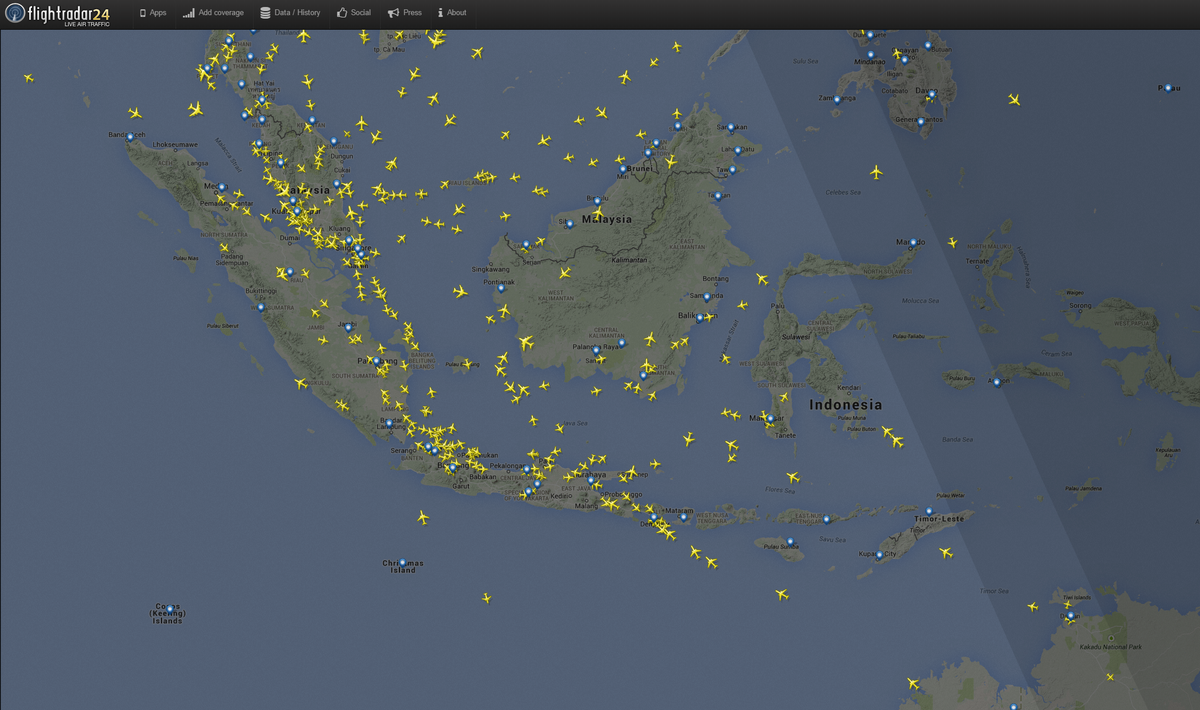Open the Press menu item
The width and height of the screenshot is (1200, 710).
(x=405, y=13)
